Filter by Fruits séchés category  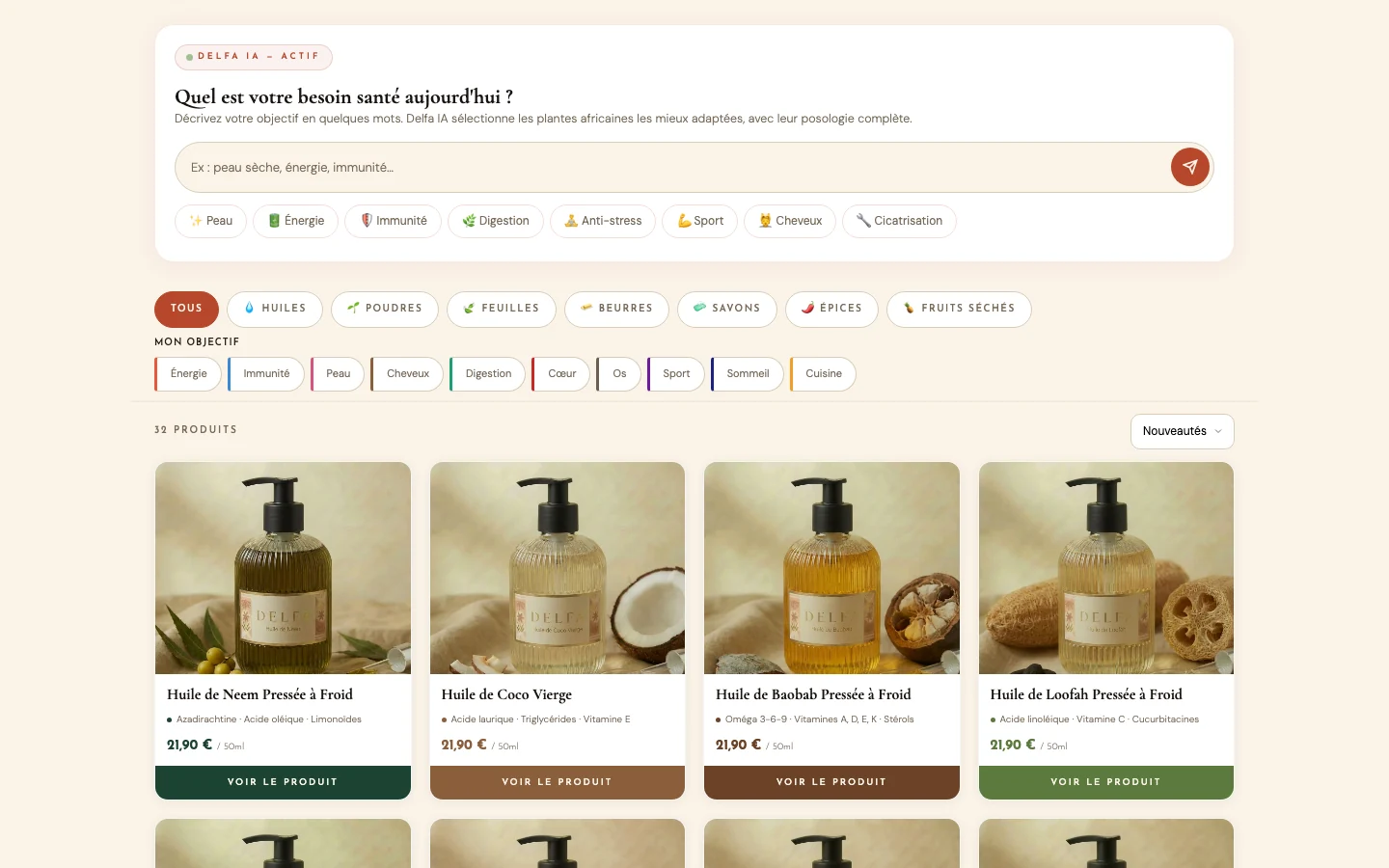coord(959,309)
